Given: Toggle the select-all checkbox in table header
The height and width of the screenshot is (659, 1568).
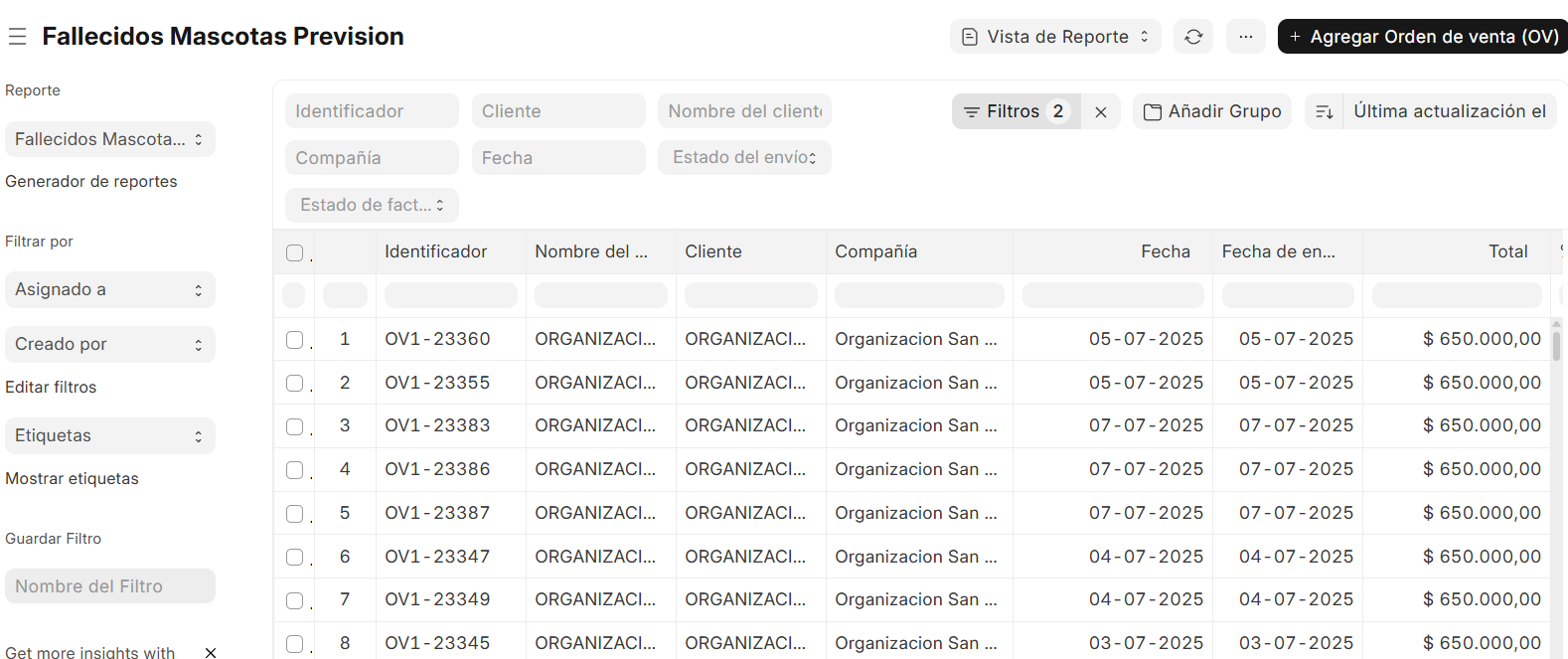Looking at the screenshot, I should [x=294, y=252].
